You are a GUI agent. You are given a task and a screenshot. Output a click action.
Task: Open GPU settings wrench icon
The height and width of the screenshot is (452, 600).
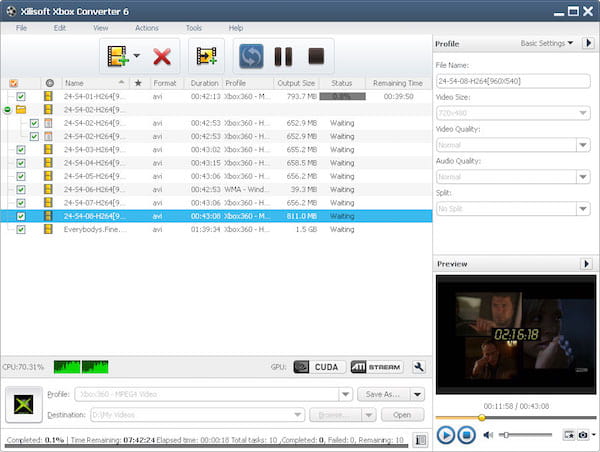[419, 367]
